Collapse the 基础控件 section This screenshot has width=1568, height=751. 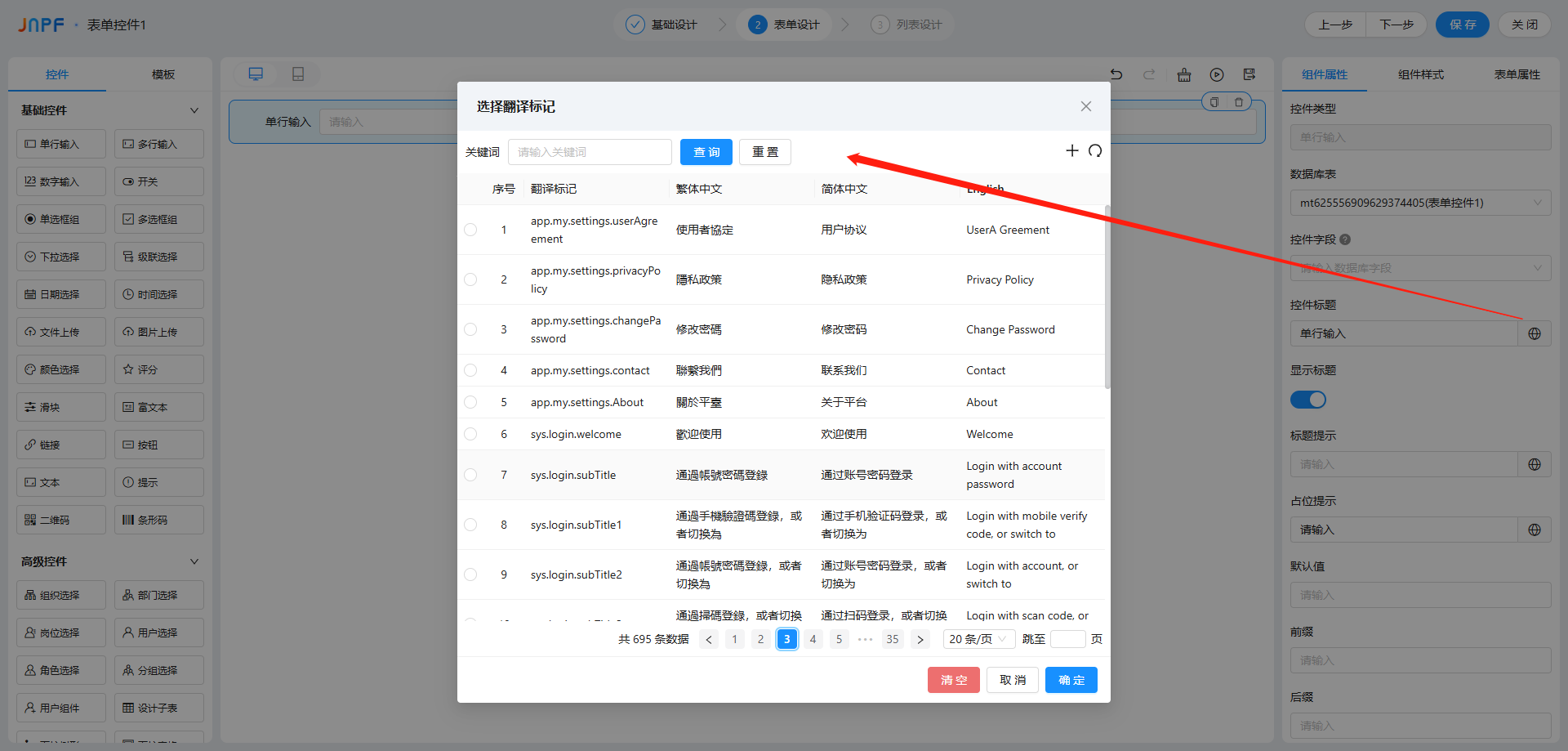click(194, 110)
